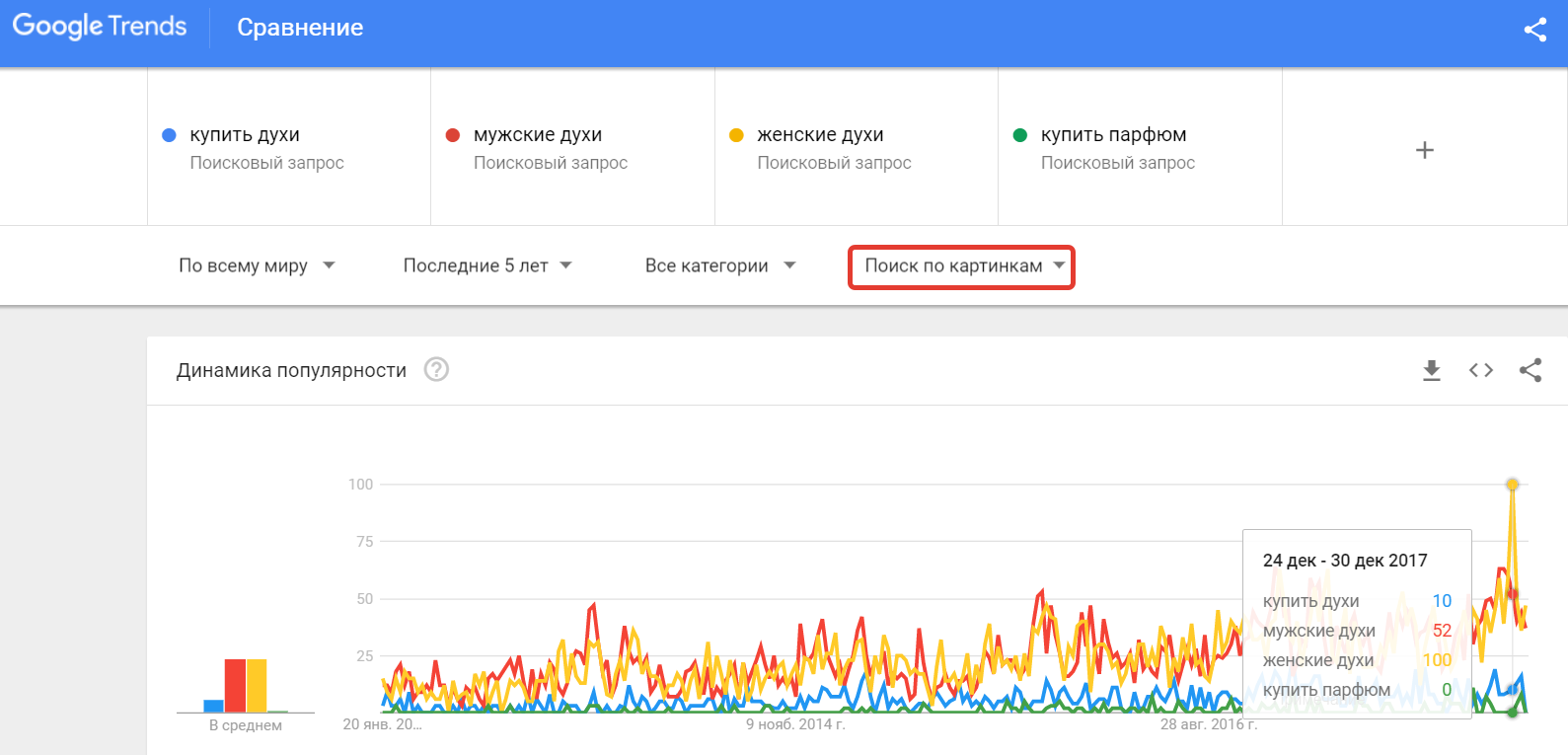Click the yellow peak point at 100
1568x755 pixels.
point(1512,485)
